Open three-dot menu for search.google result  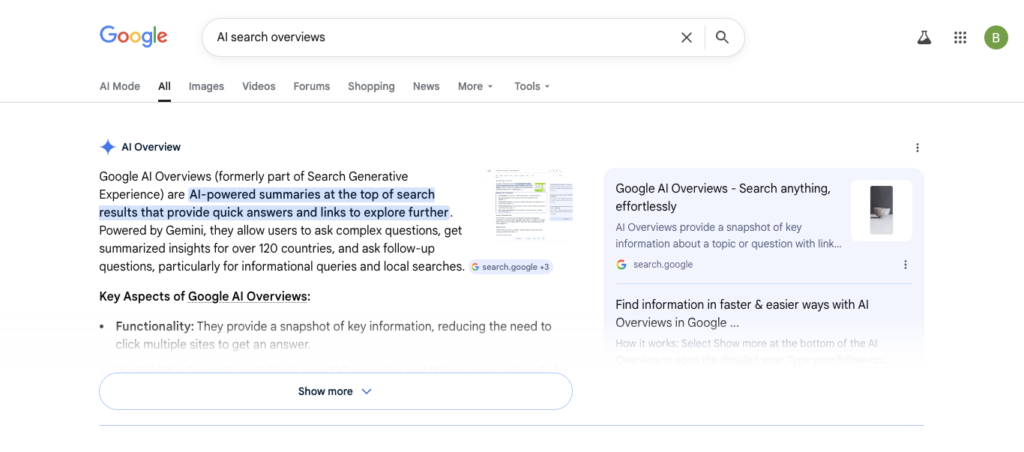pos(905,265)
